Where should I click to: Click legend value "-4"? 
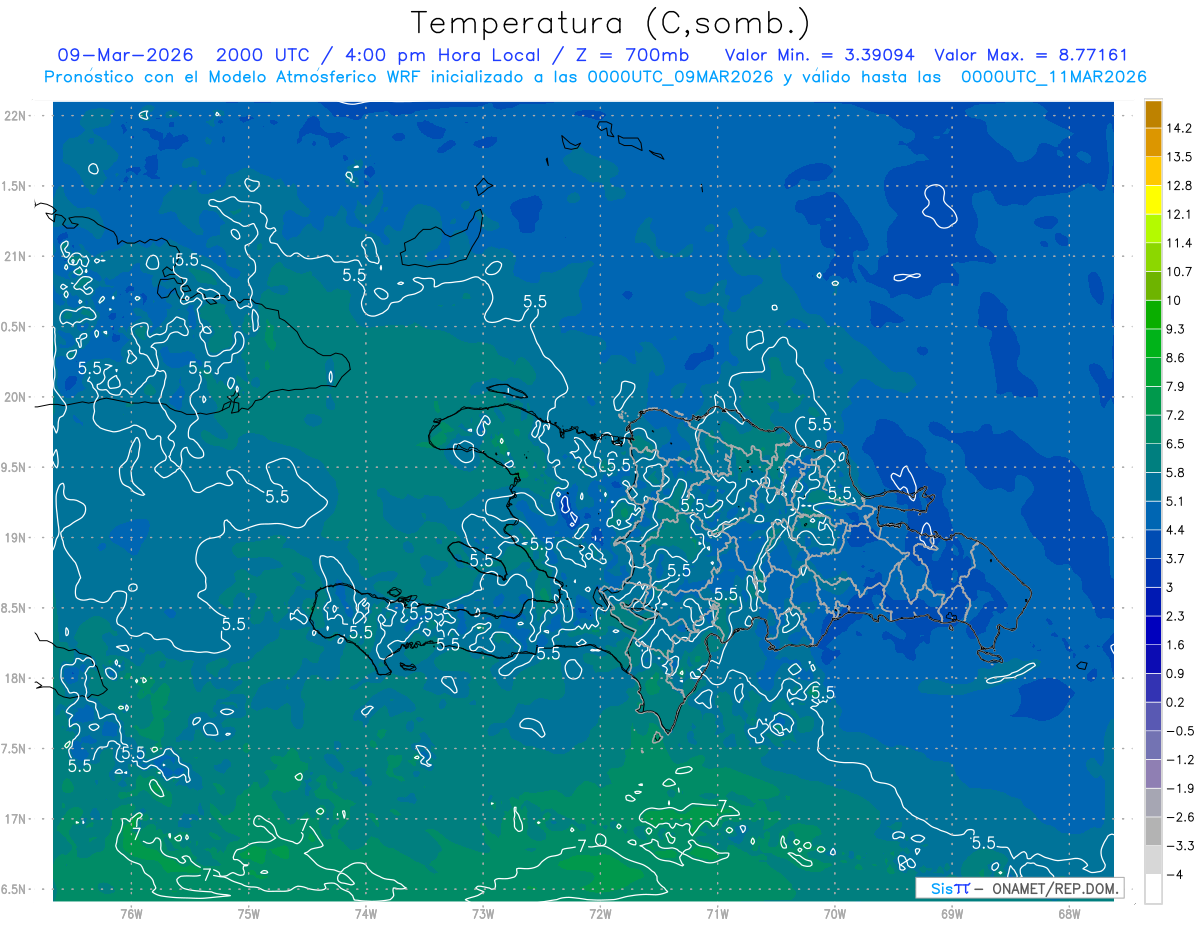click(x=1175, y=875)
